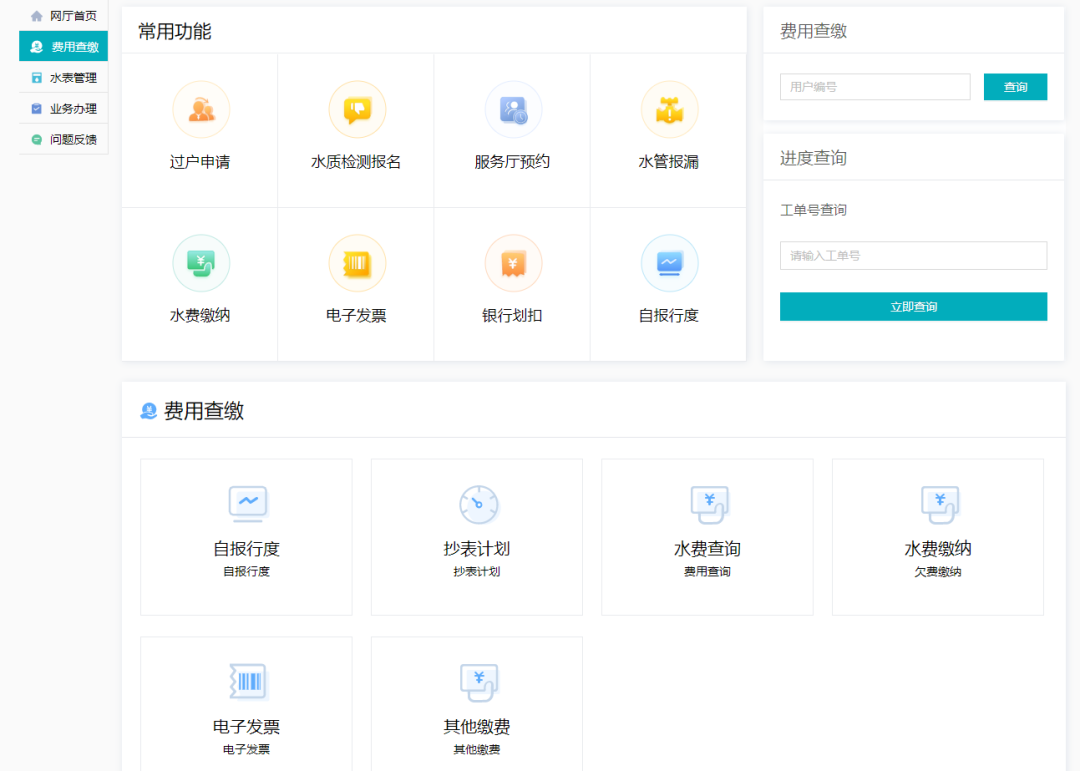Open the 过户申请 icon in 常用功能
The width and height of the screenshot is (1080, 771).
[x=200, y=110]
